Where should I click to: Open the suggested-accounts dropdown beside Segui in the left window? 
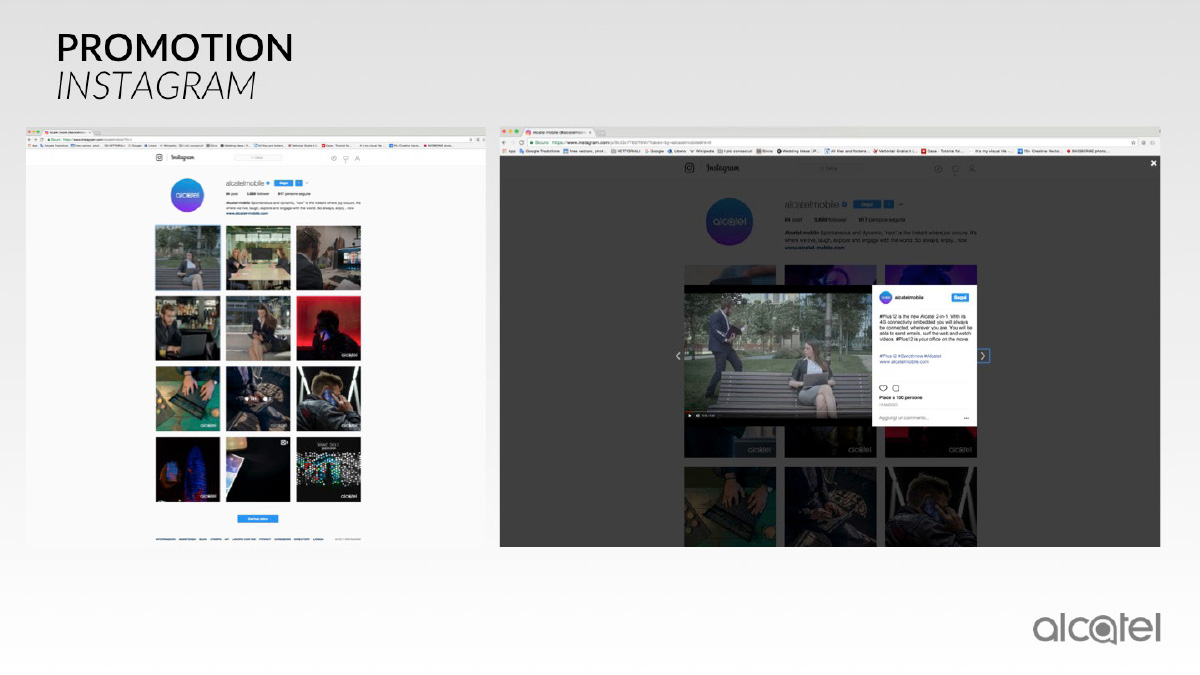300,183
